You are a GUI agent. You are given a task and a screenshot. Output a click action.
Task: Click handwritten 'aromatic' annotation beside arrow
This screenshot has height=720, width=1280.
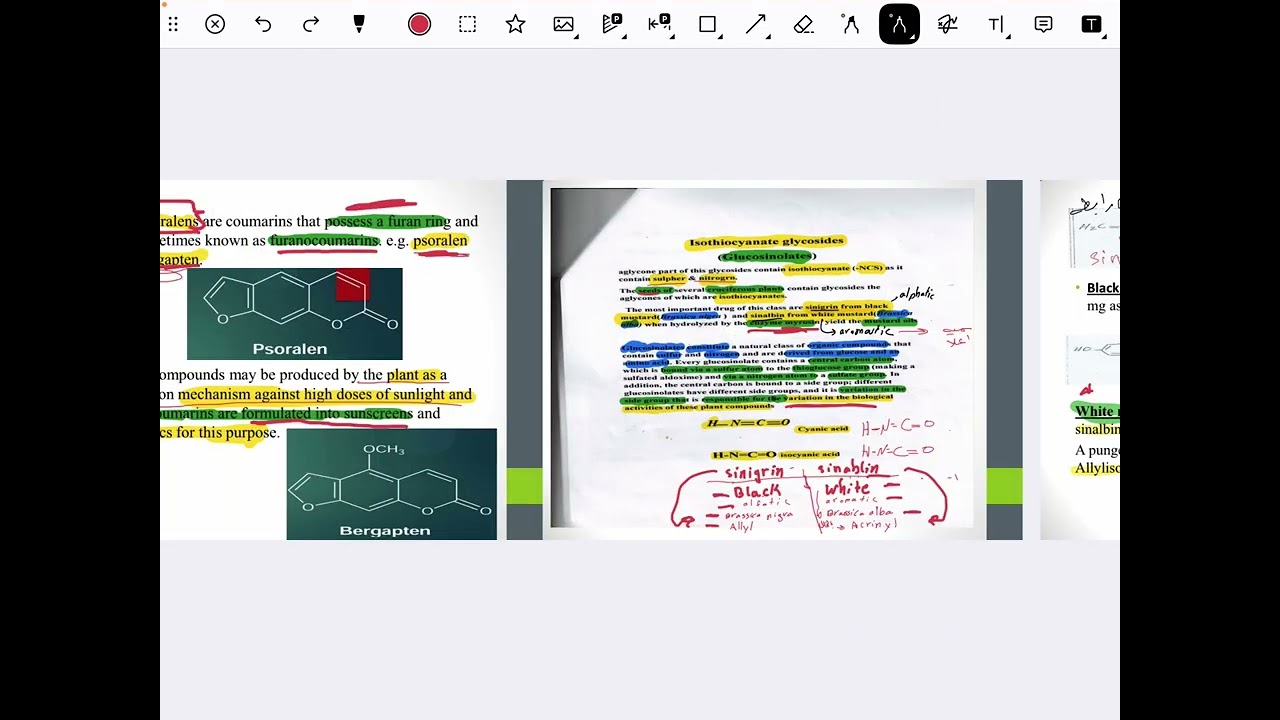pyautogui.click(x=866, y=331)
